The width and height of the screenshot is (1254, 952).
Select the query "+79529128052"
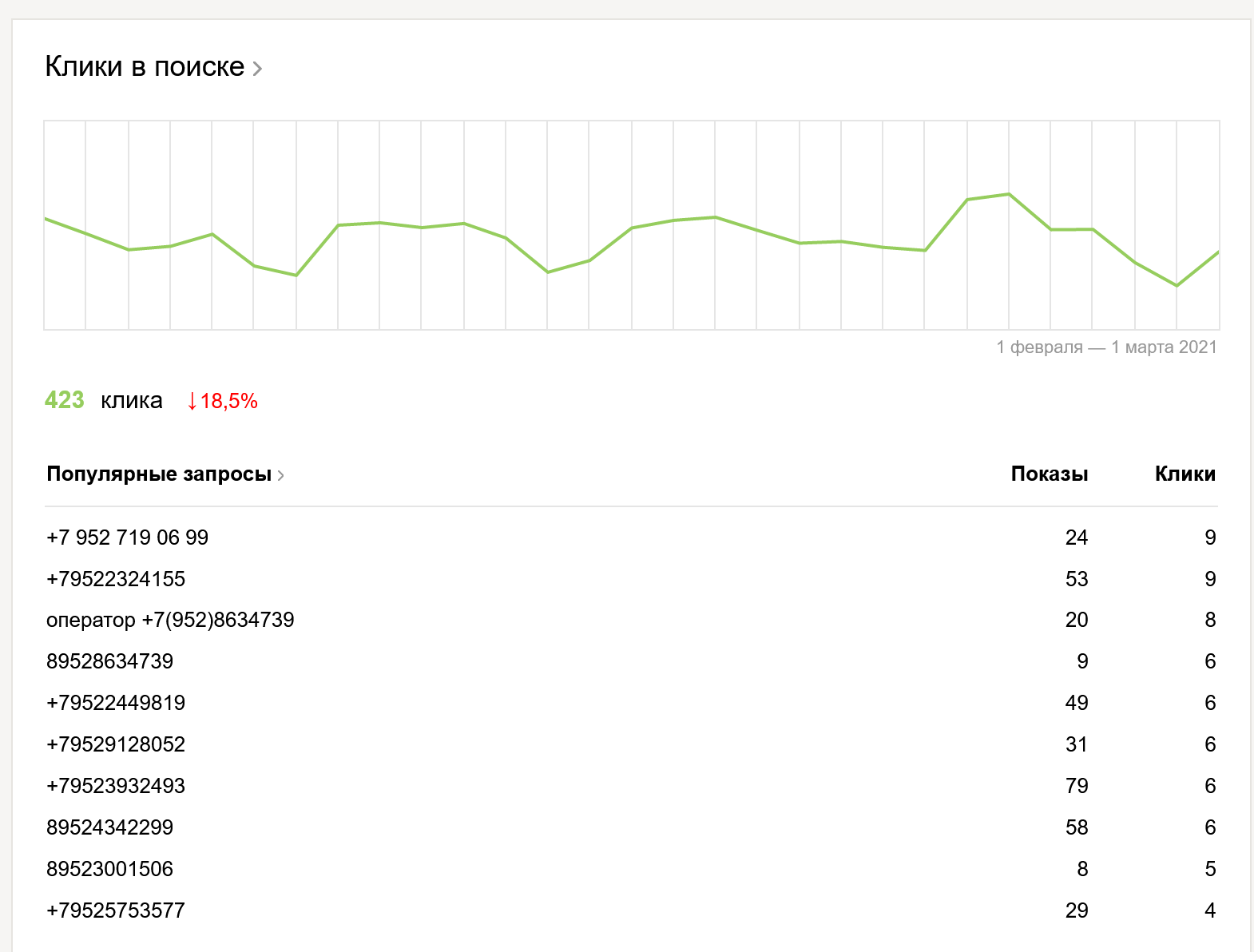click(116, 744)
